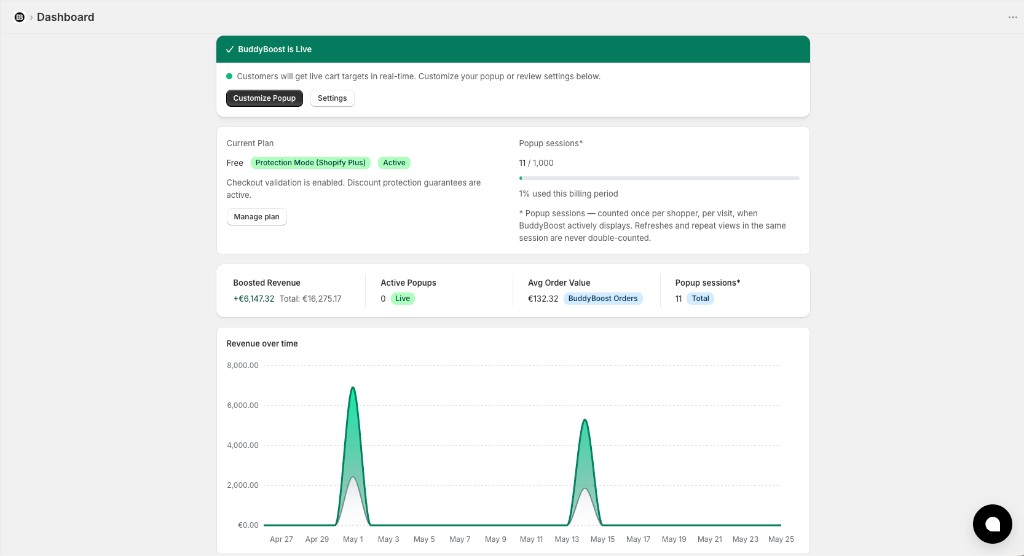Click the Revenue over time chart title
The height and width of the screenshot is (556, 1024).
262,344
